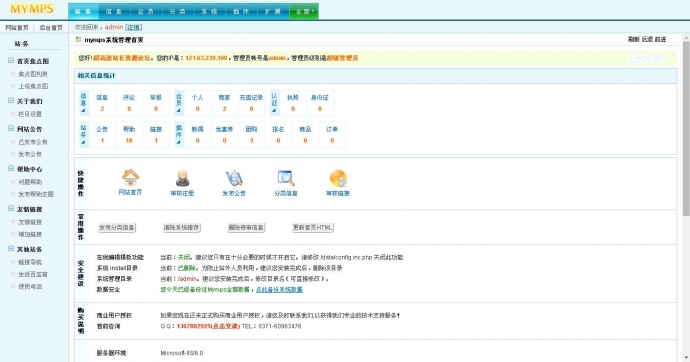This screenshot has height=362, width=690.
Task: Click the 网站首页 tab above the sidebar
Action: [17, 27]
